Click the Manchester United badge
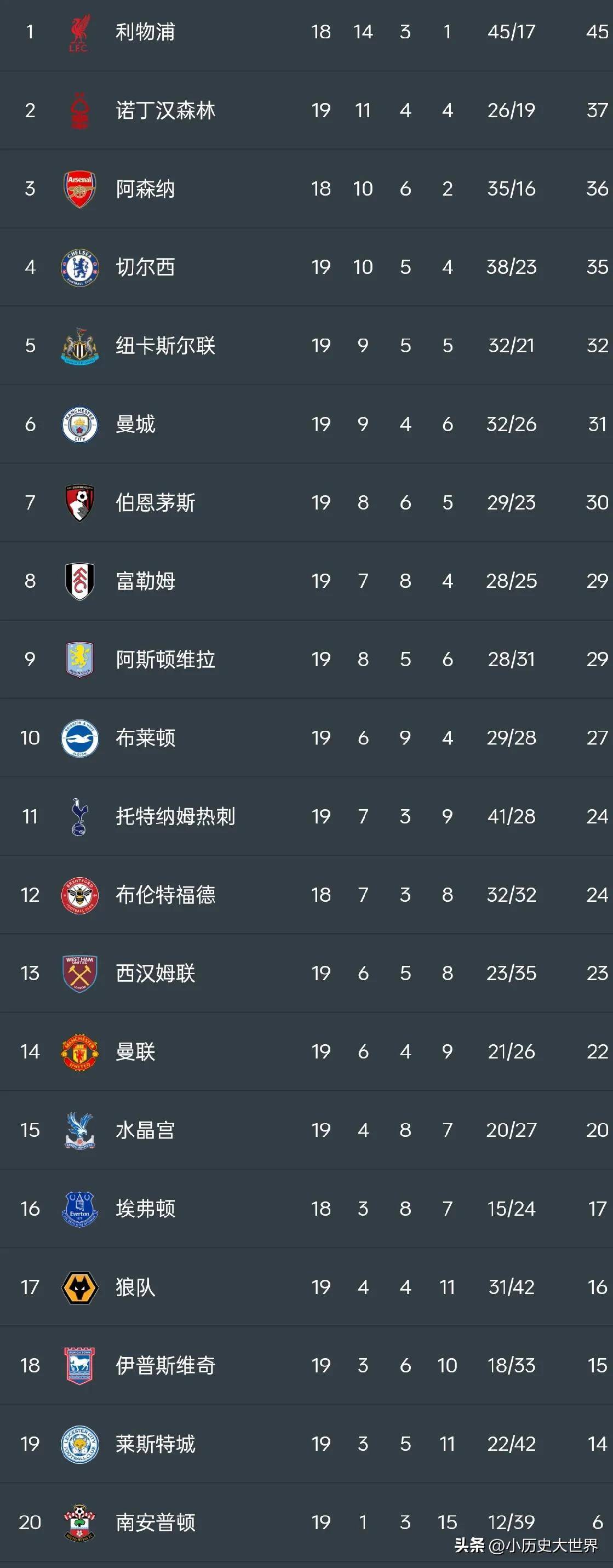Image resolution: width=613 pixels, height=1568 pixels. click(x=79, y=1052)
